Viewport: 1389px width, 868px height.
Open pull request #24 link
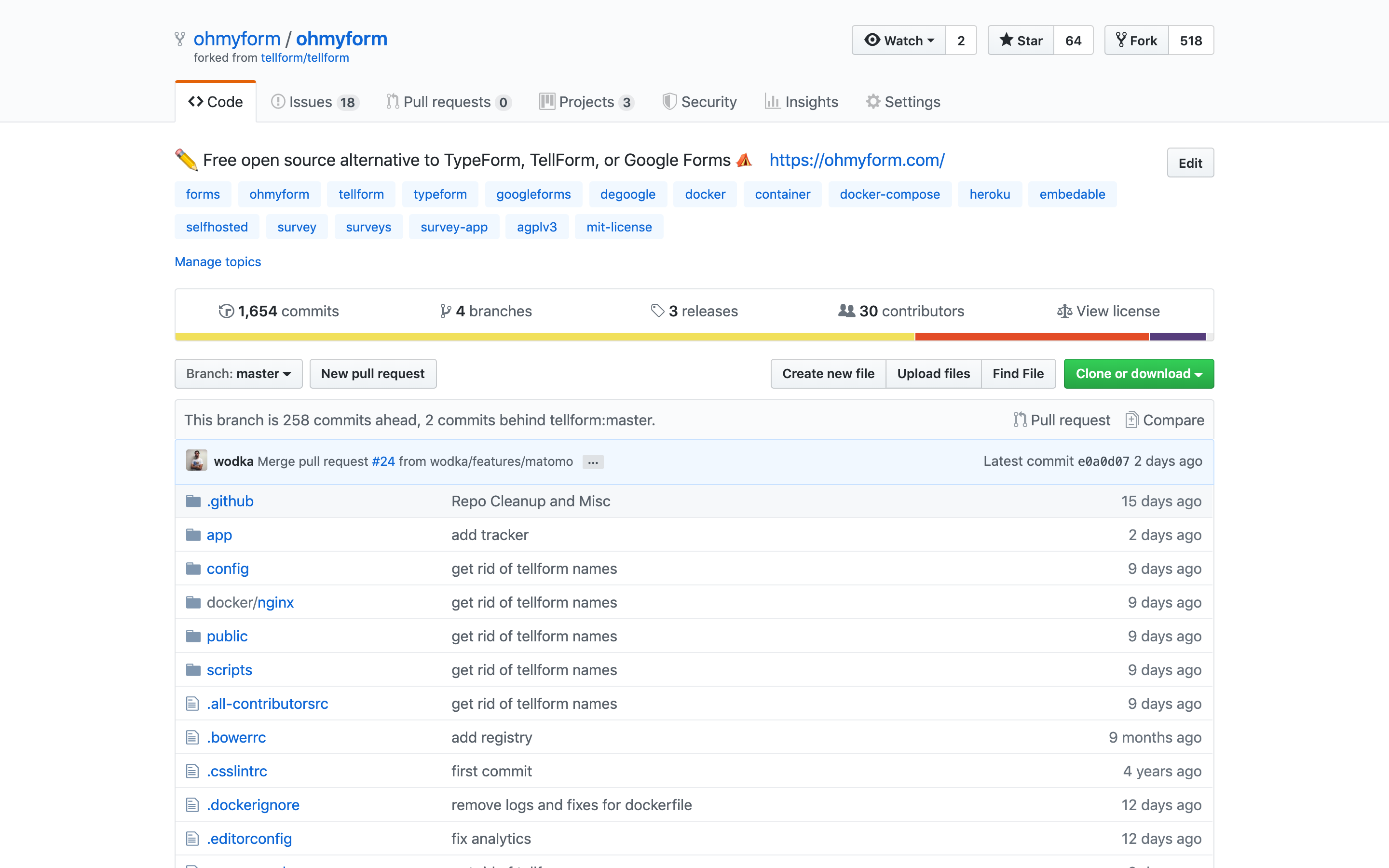point(383,461)
